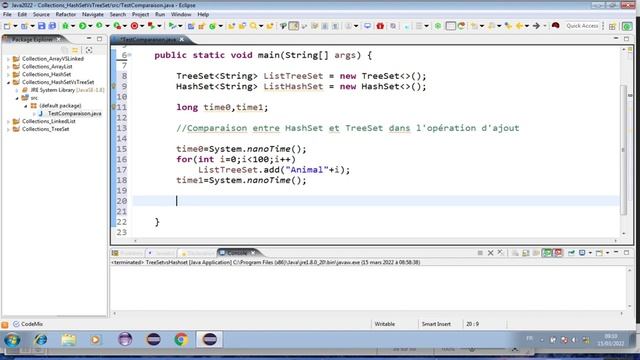Image resolution: width=640 pixels, height=360 pixels.
Task: Select the Java perspective icon at top right
Action: pyautogui.click(x=627, y=26)
